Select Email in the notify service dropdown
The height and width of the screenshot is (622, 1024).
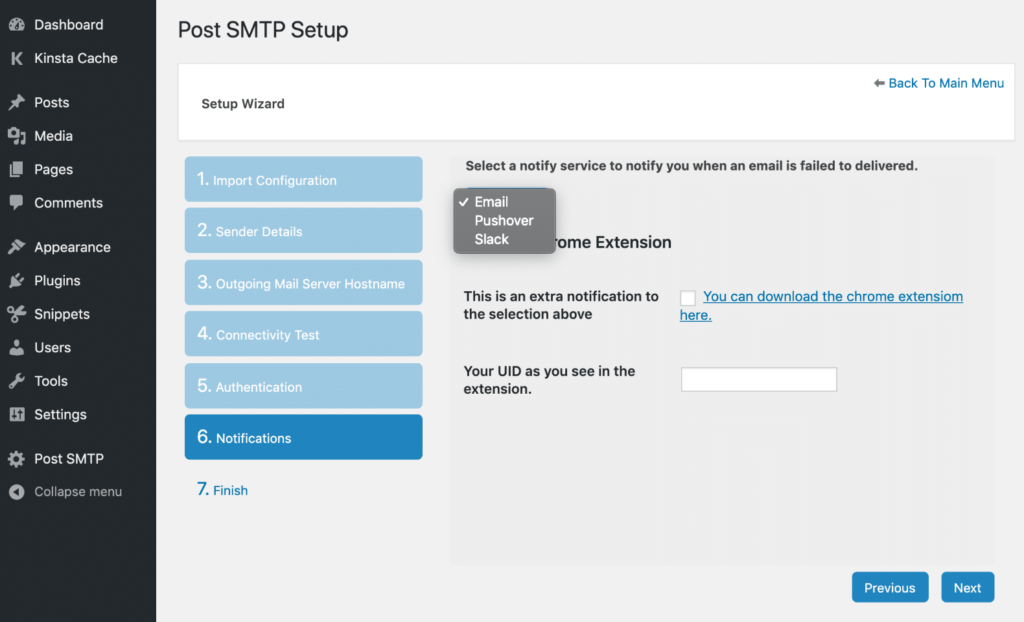point(490,202)
